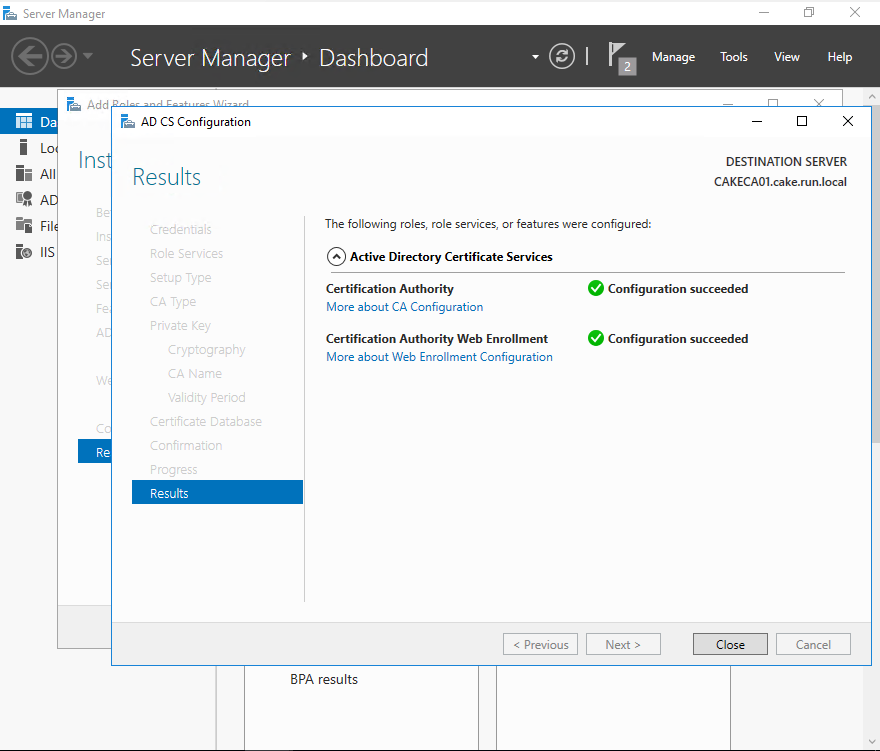
Task: Click the DESTINATION SERVER label
Action: click(786, 162)
